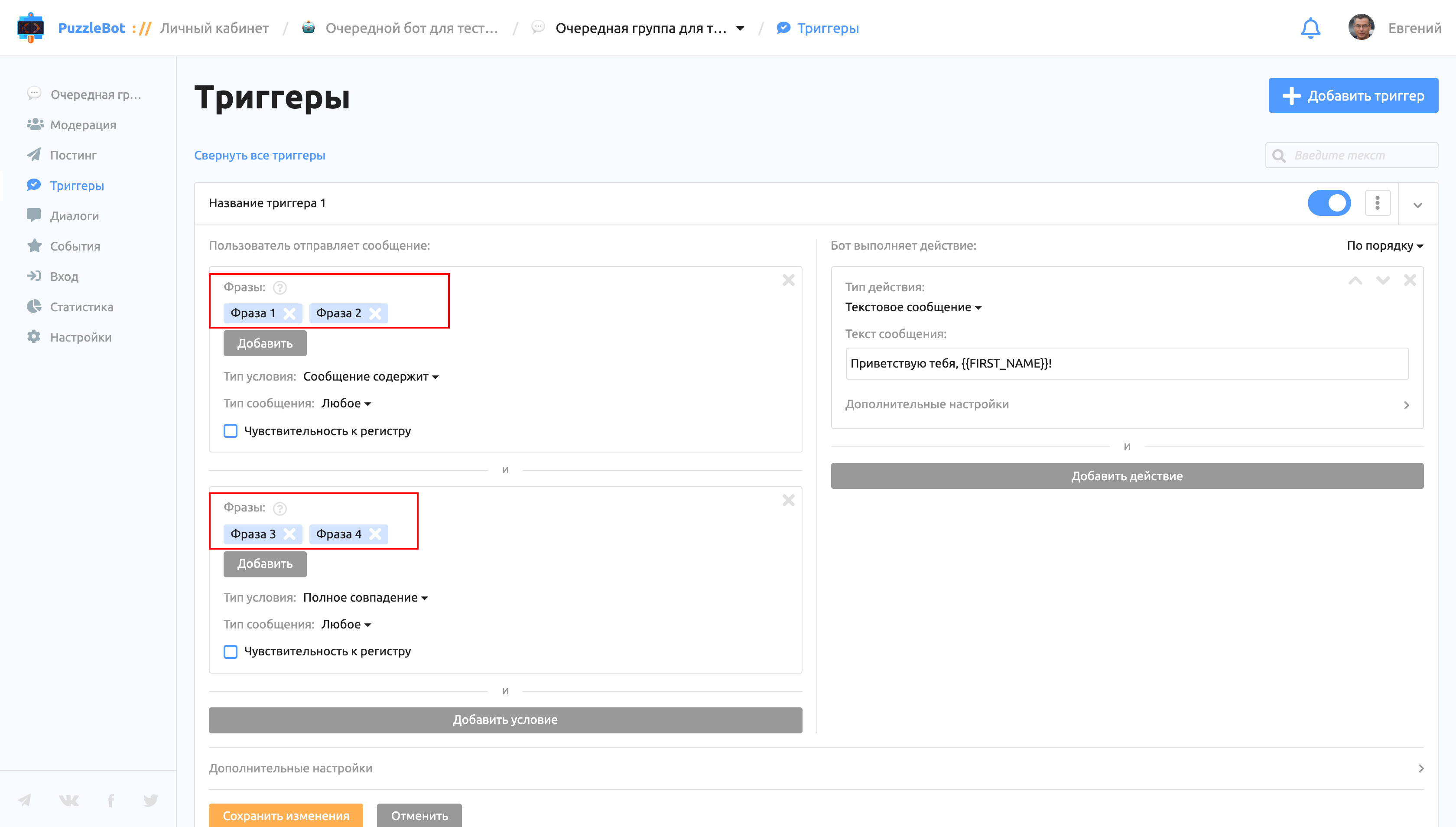The width and height of the screenshot is (1456, 827).
Task: Remove Фраза 4 tag
Action: [x=375, y=534]
